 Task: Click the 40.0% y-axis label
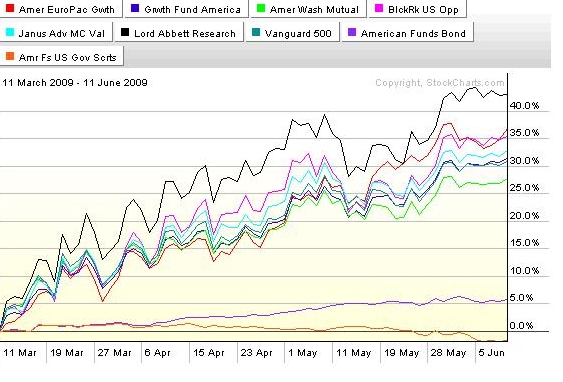pos(525,106)
